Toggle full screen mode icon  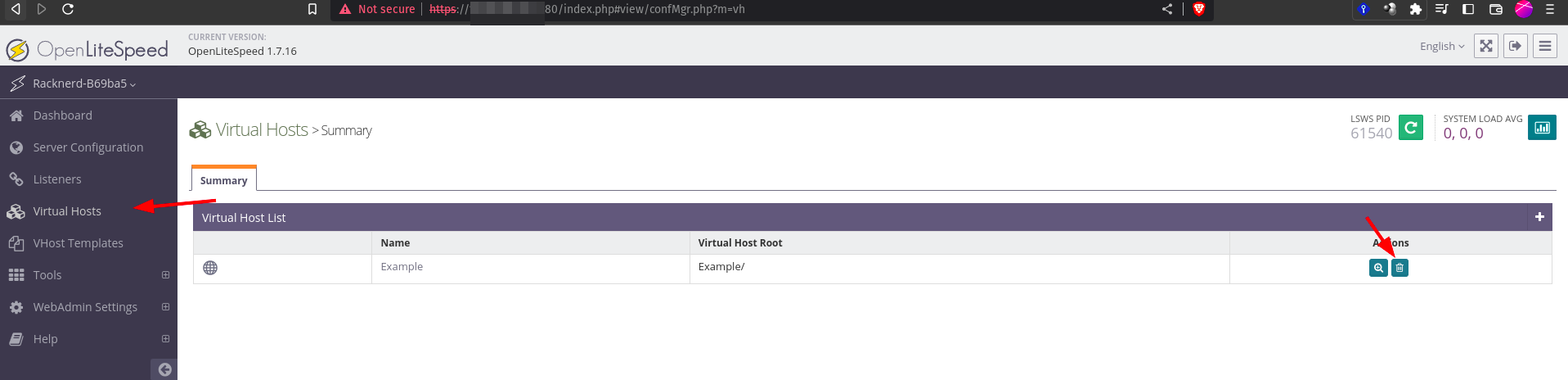1486,46
